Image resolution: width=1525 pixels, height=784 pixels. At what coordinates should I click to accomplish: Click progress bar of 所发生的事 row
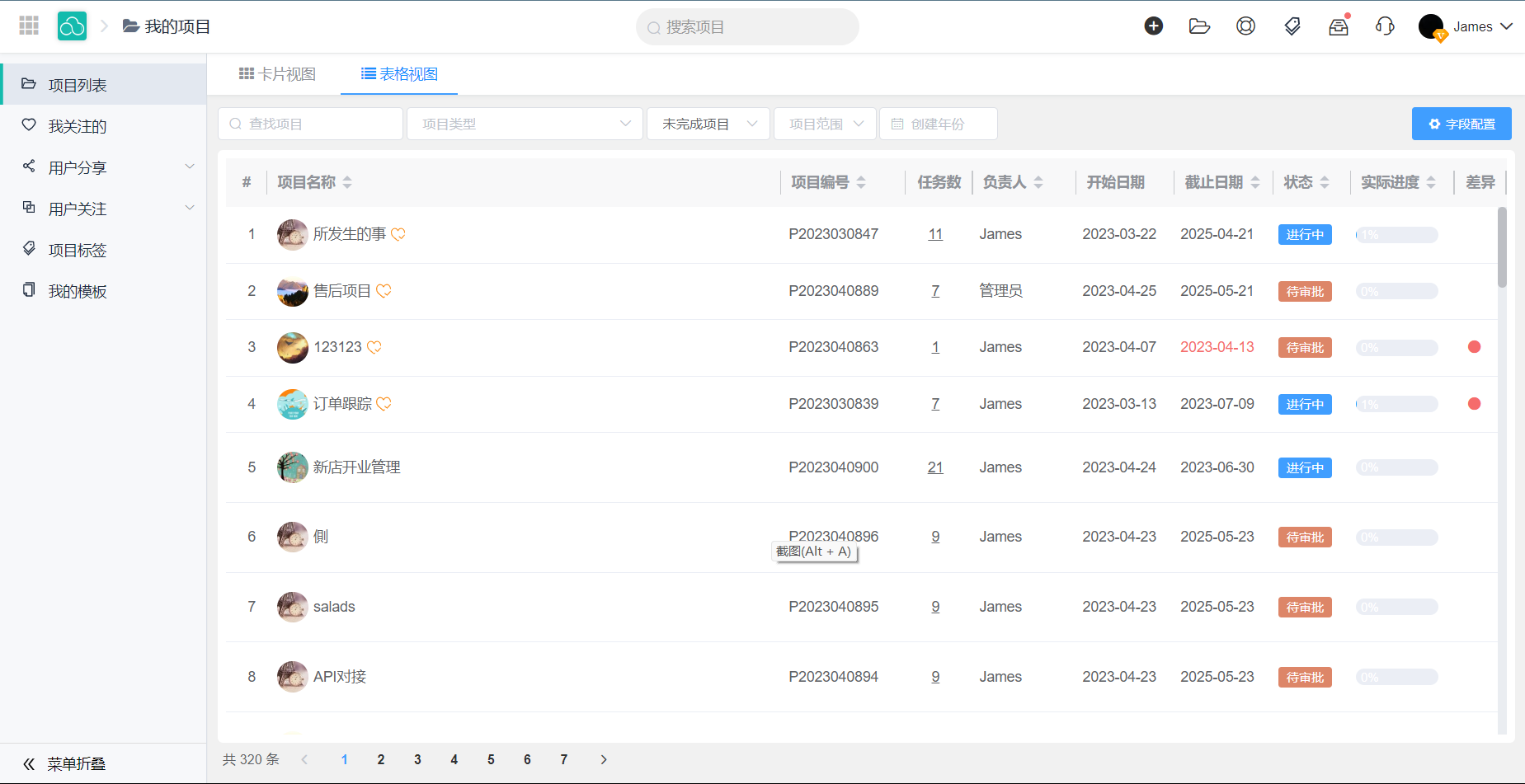[x=1397, y=235]
